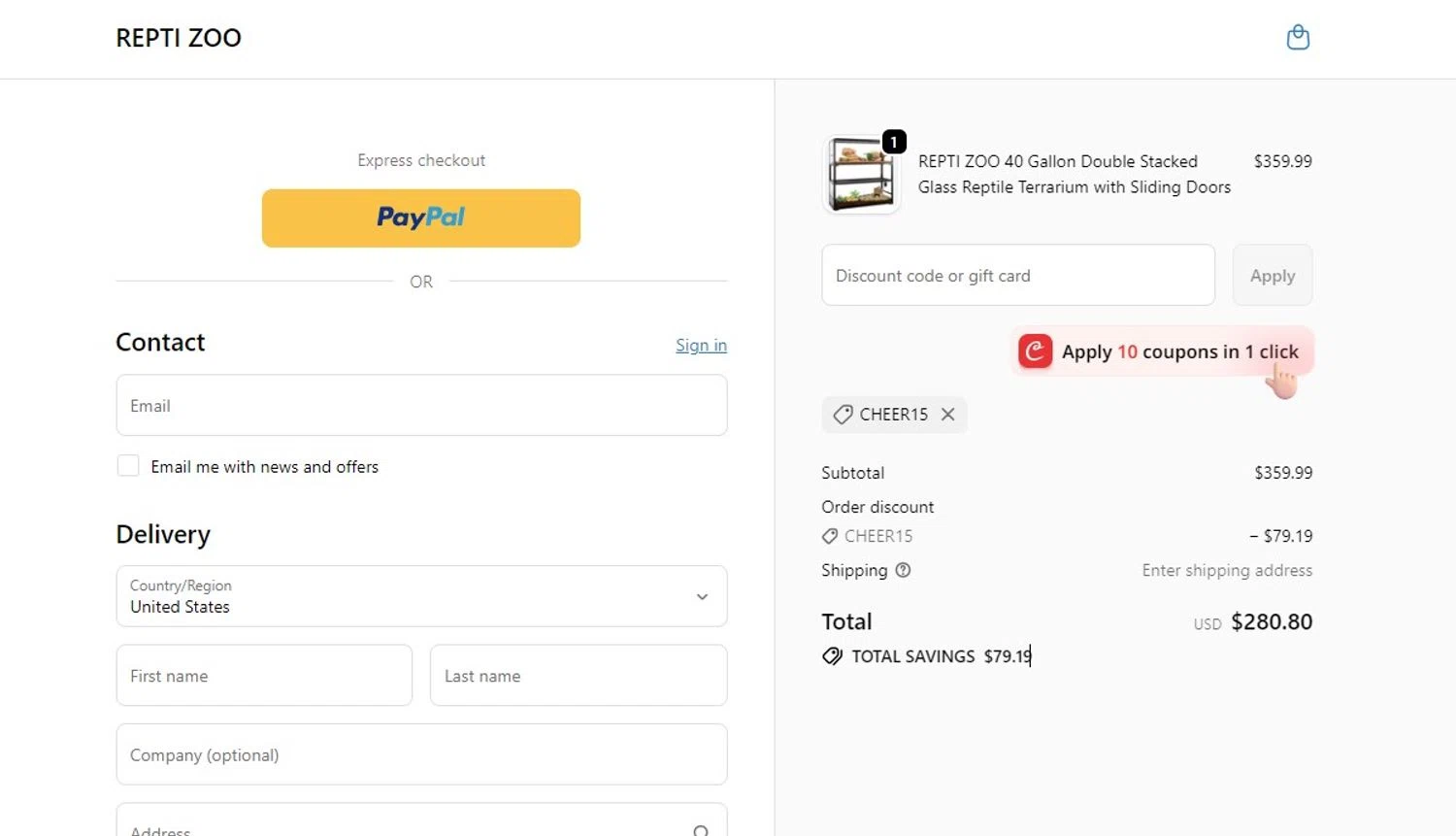This screenshot has width=1456, height=836.
Task: Click the Delivery heading
Action: click(163, 534)
